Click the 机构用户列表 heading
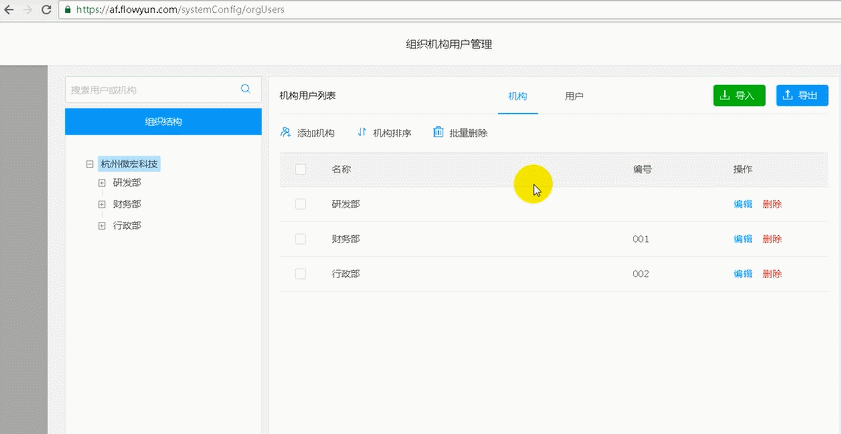The width and height of the screenshot is (841, 434). pyautogui.click(x=308, y=96)
